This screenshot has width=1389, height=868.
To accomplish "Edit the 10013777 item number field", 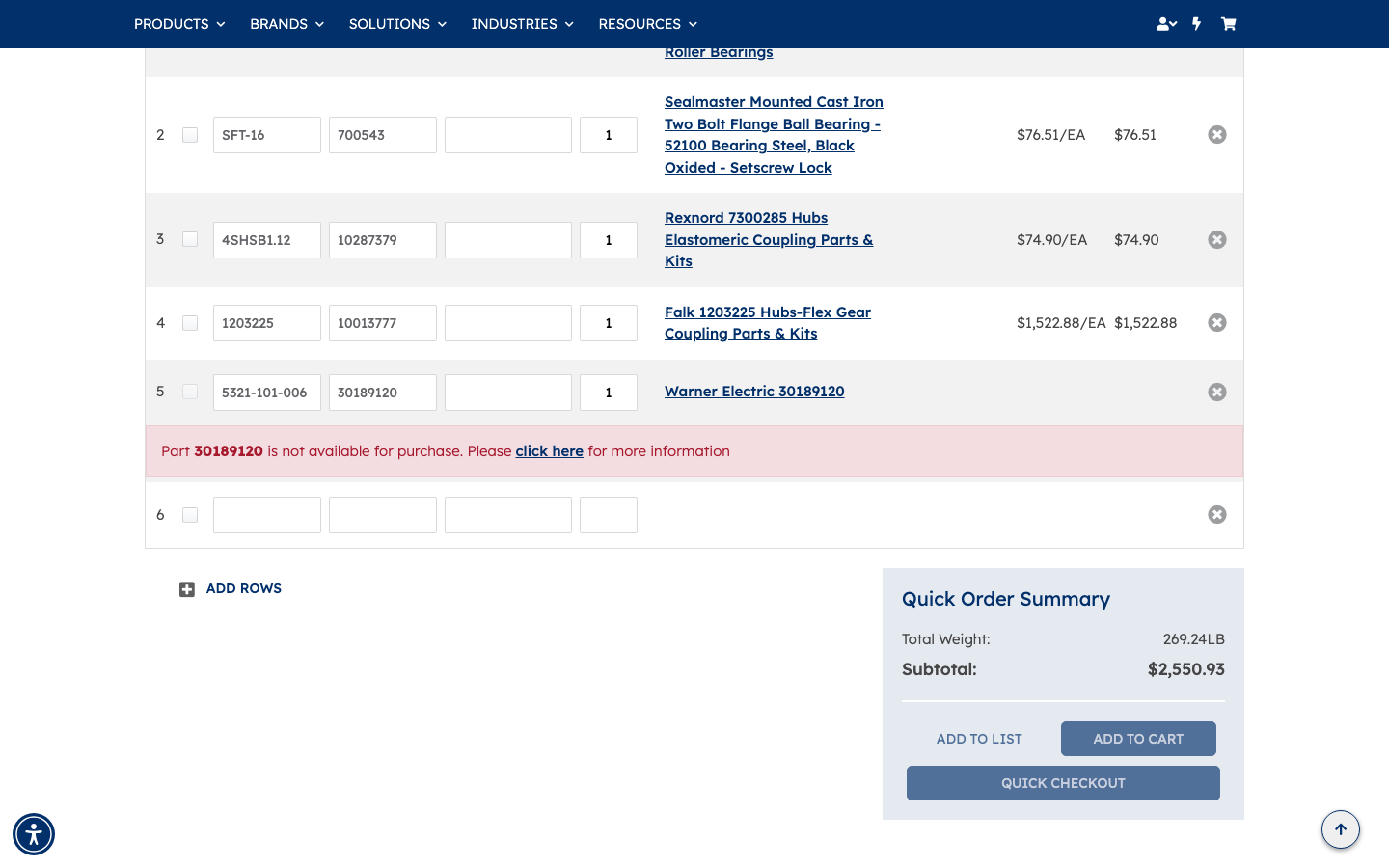I will pos(383,323).
